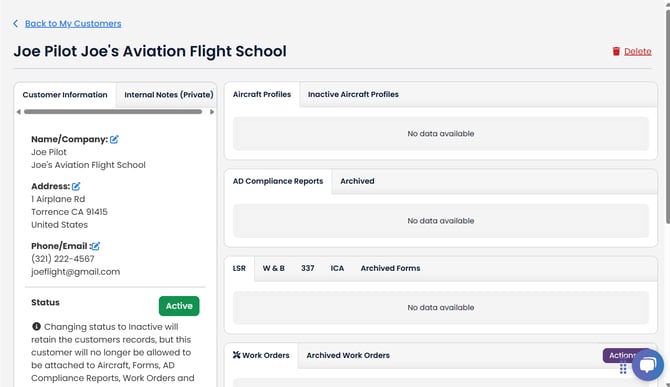The image size is (670, 387).
Task: Click the edit icon next to Phone/Email
Action: click(96, 246)
